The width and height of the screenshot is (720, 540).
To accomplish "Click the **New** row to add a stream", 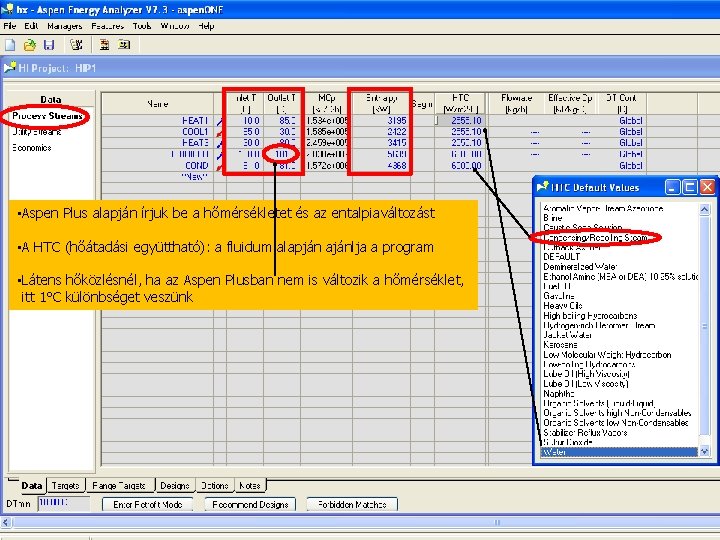I will click(x=158, y=176).
